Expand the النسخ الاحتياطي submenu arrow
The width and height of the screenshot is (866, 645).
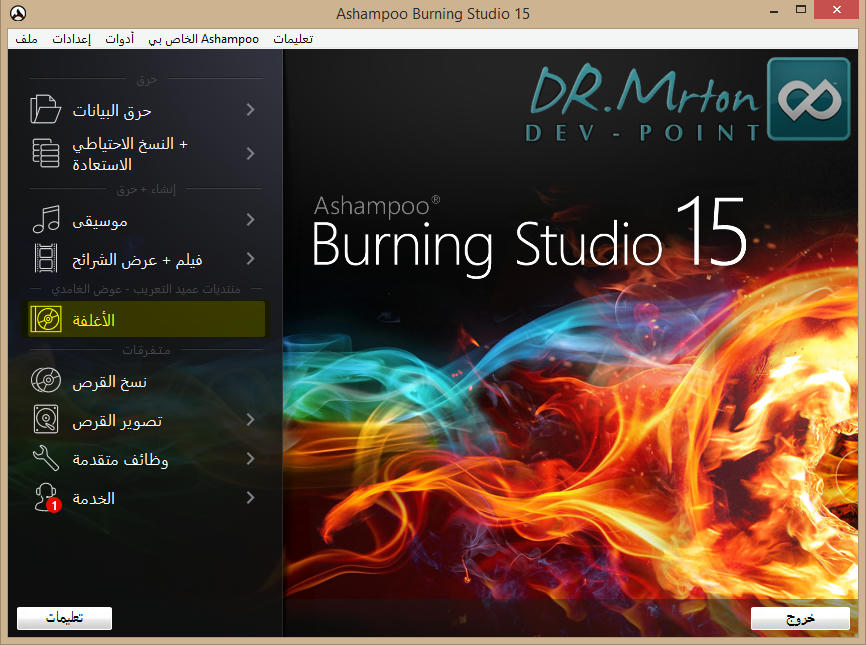pos(250,153)
